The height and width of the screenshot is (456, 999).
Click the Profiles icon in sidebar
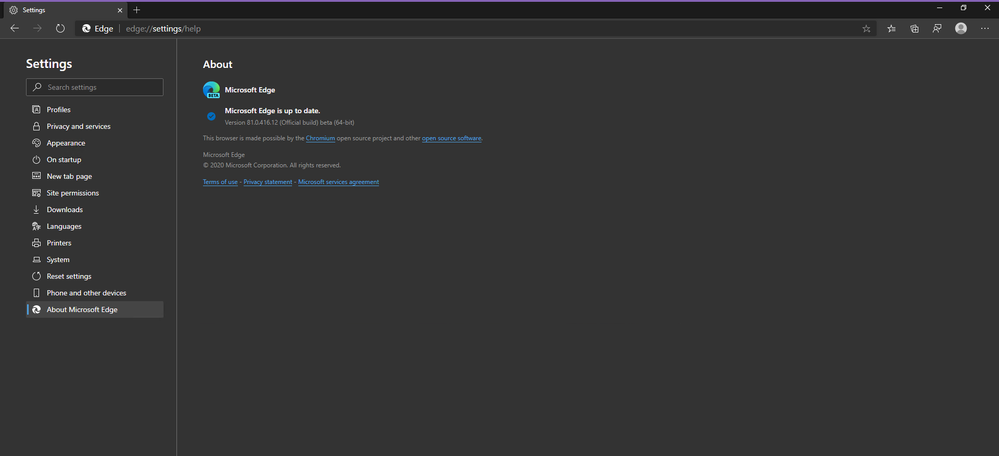click(x=36, y=110)
